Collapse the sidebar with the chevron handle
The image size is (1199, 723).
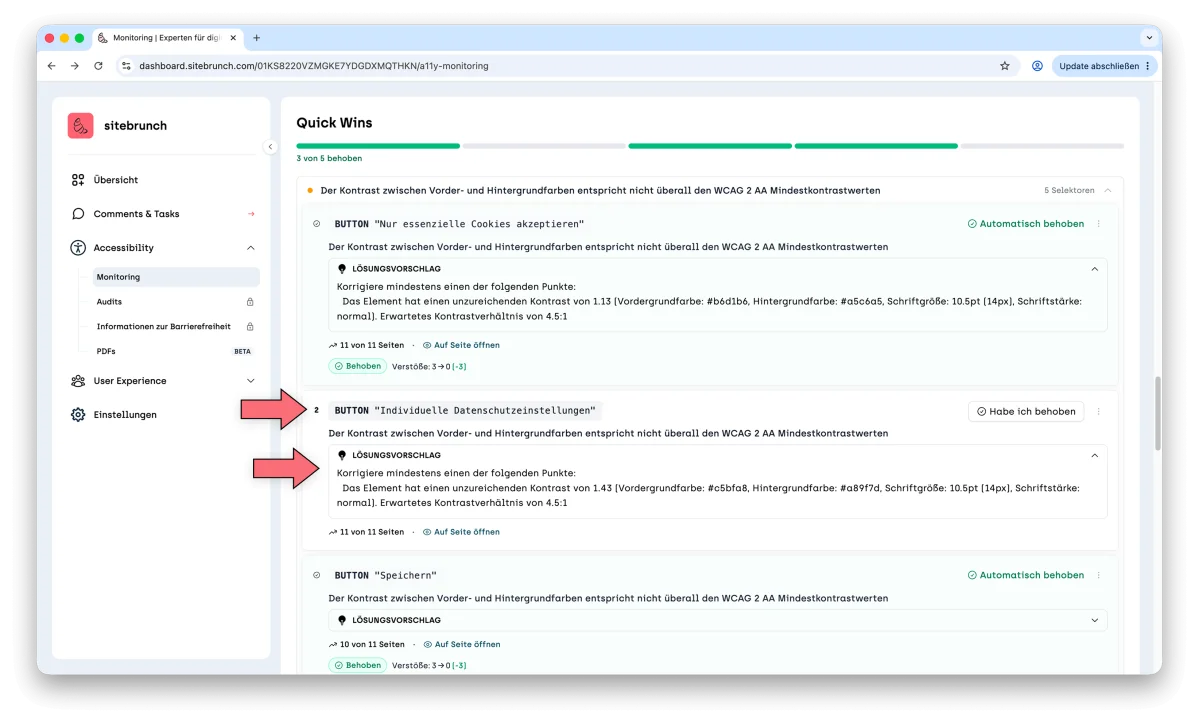[x=270, y=147]
